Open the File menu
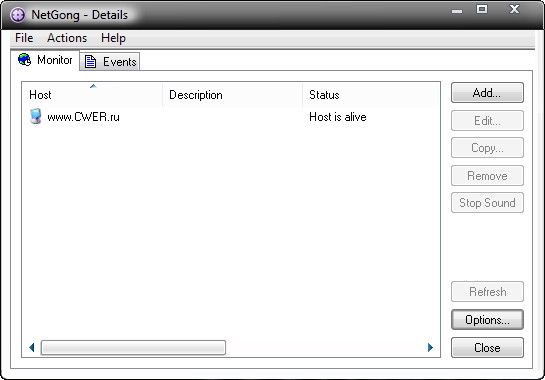Screen dimensions: 545x380 (x=24, y=38)
